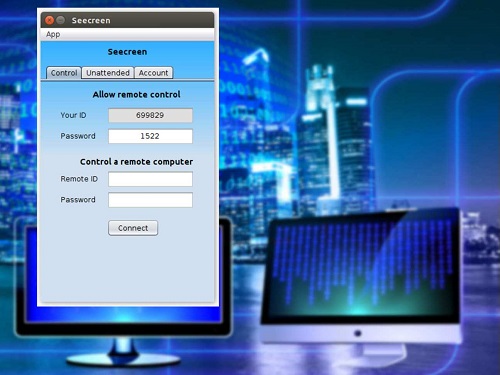
Task: Click the Your ID label
Action: pyautogui.click(x=73, y=115)
